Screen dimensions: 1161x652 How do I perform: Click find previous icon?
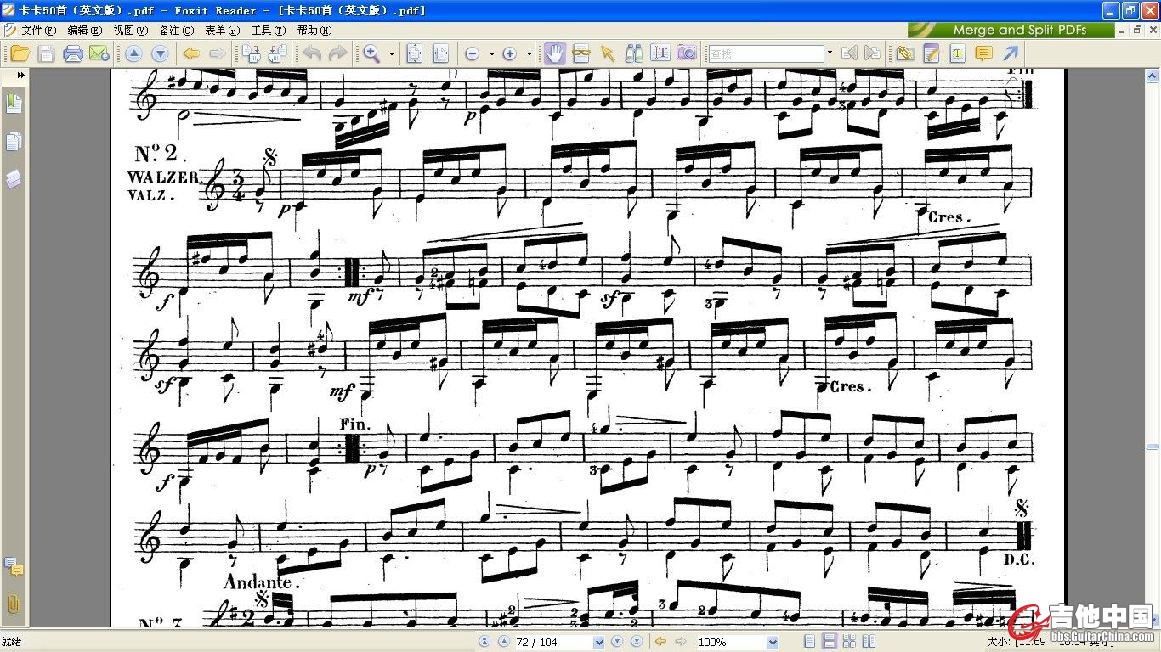[849, 53]
